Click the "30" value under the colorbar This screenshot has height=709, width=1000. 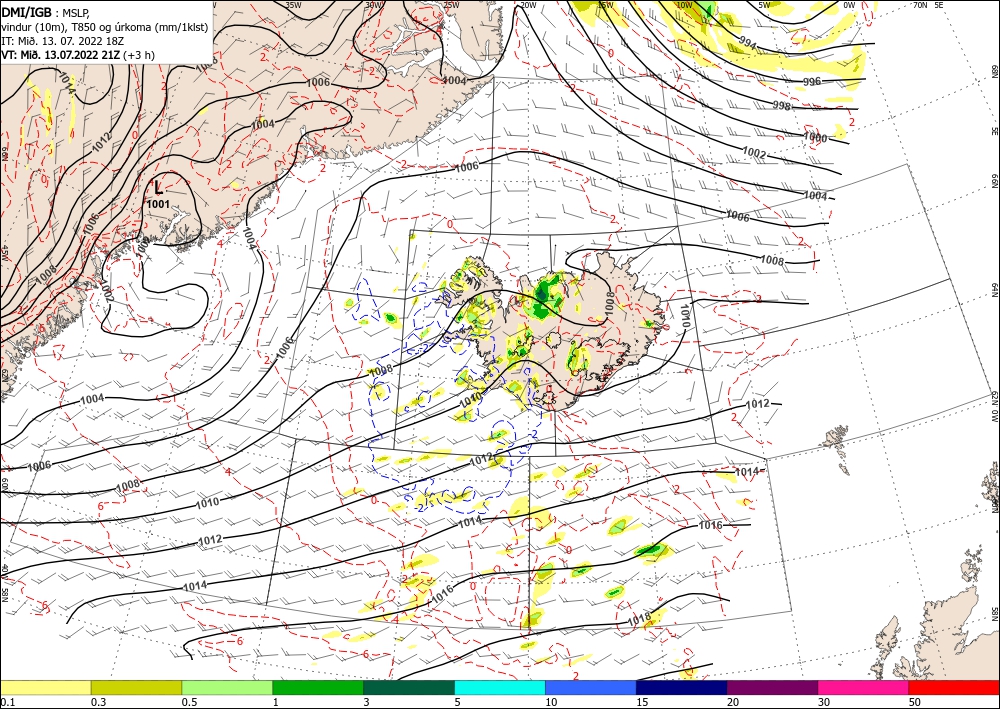pyautogui.click(x=824, y=702)
